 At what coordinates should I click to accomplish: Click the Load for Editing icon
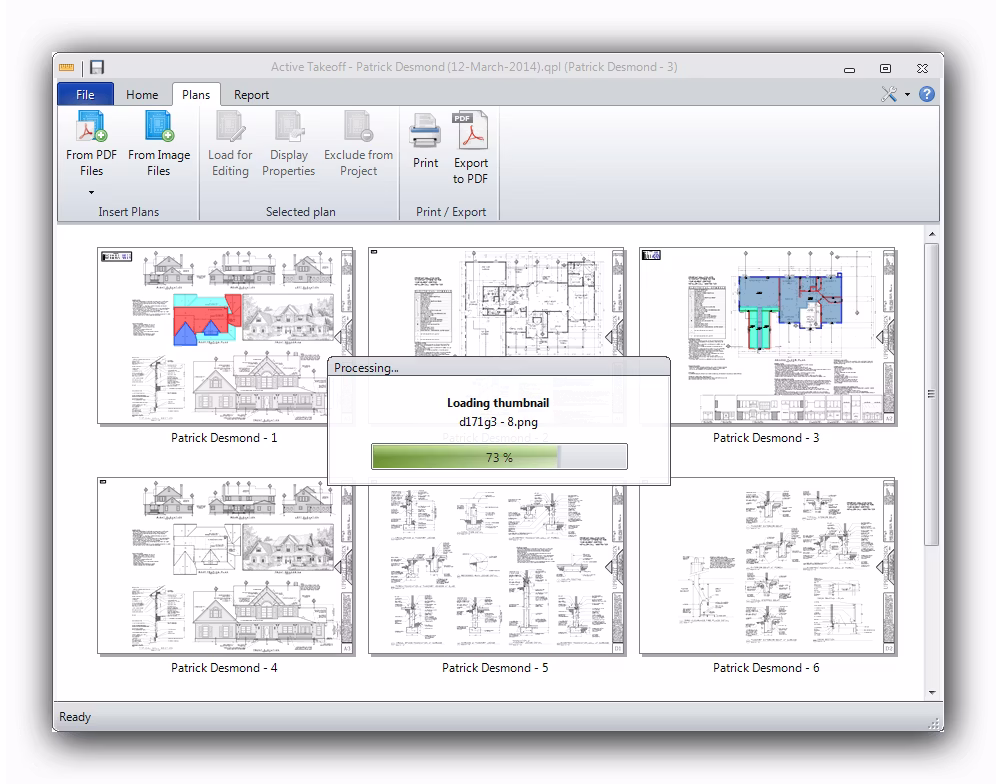(230, 128)
